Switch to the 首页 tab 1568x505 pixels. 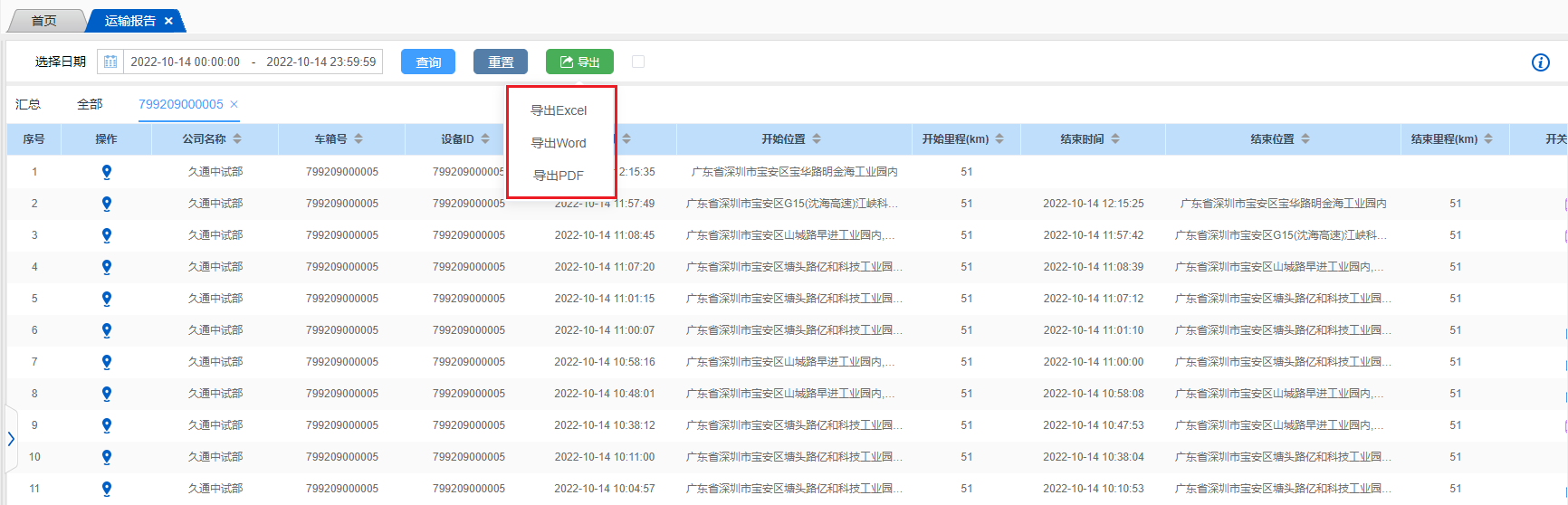tap(44, 21)
